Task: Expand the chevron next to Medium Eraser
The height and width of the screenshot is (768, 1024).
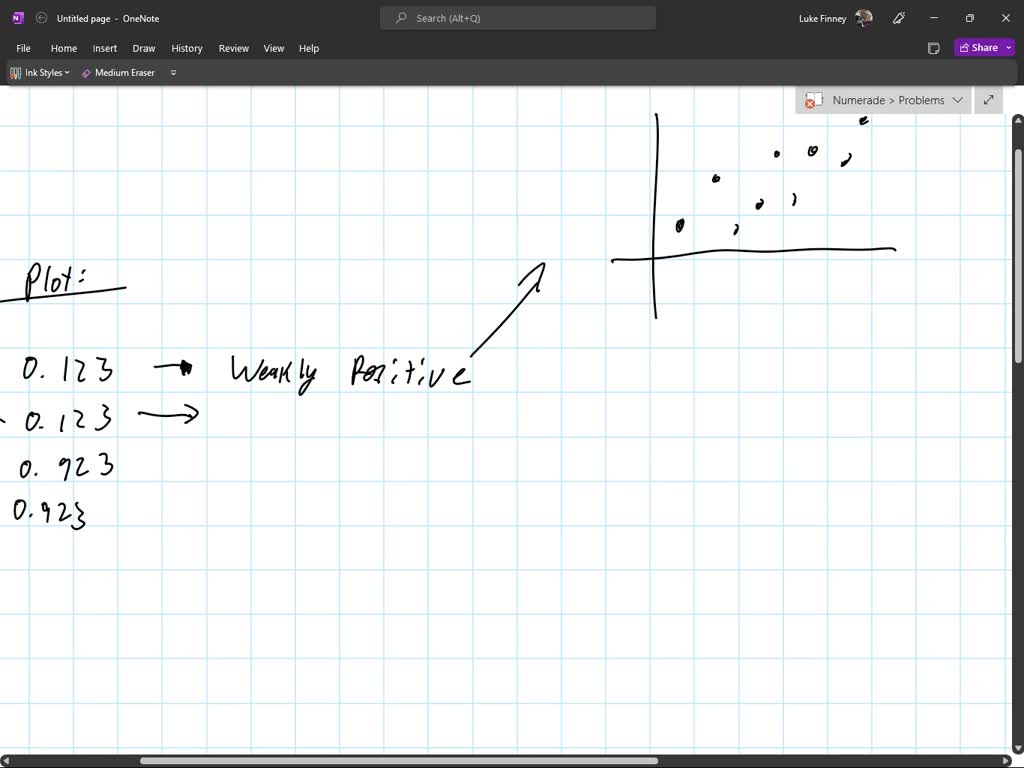Action: click(172, 72)
